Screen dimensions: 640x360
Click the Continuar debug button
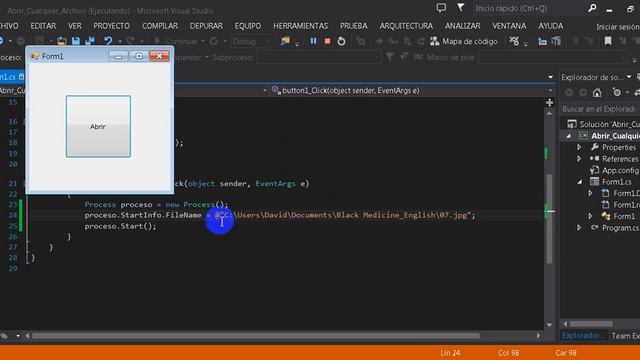[x=179, y=41]
